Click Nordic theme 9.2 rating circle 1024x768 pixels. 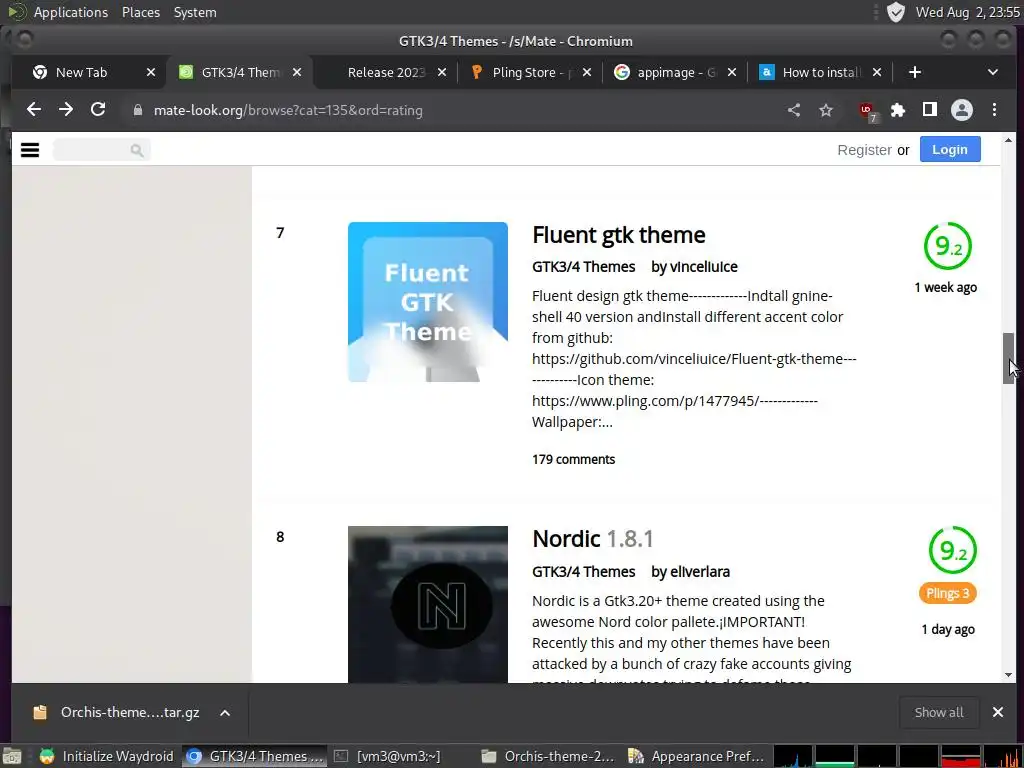point(952,551)
